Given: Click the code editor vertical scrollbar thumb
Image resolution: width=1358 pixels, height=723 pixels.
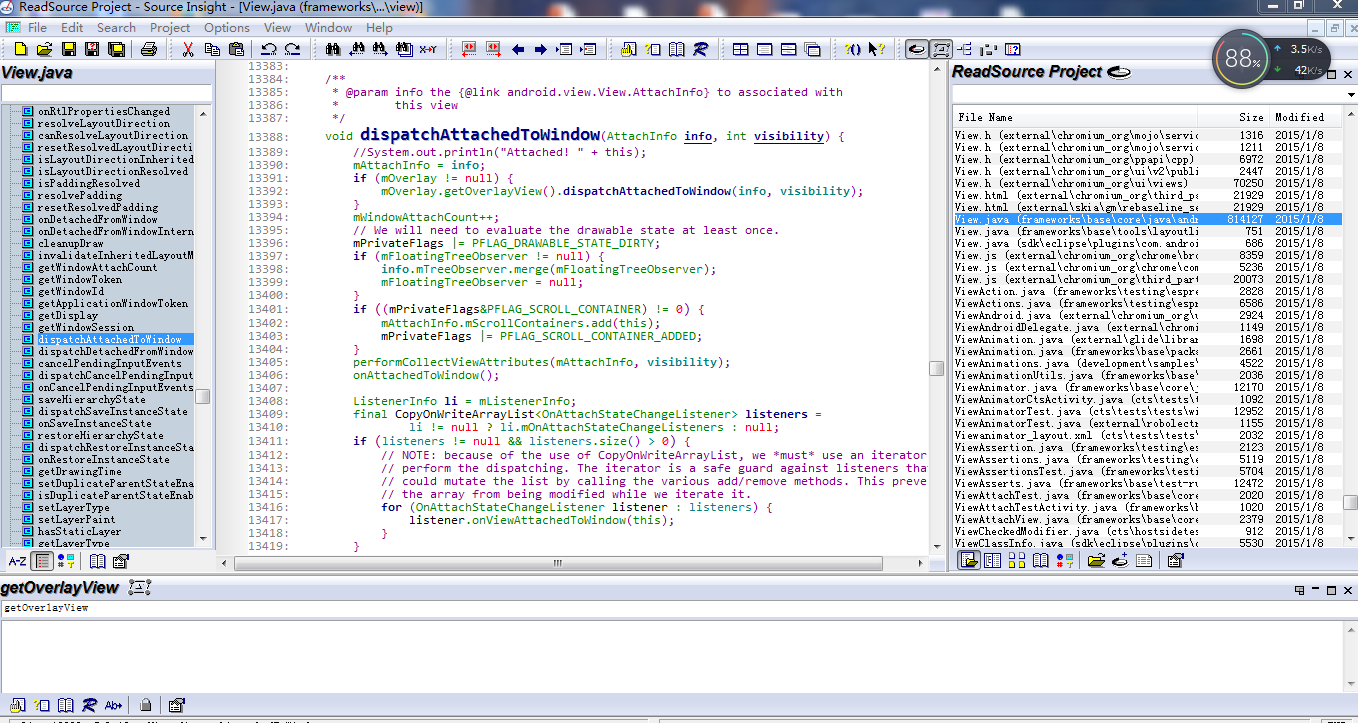Looking at the screenshot, I should pyautogui.click(x=937, y=368).
